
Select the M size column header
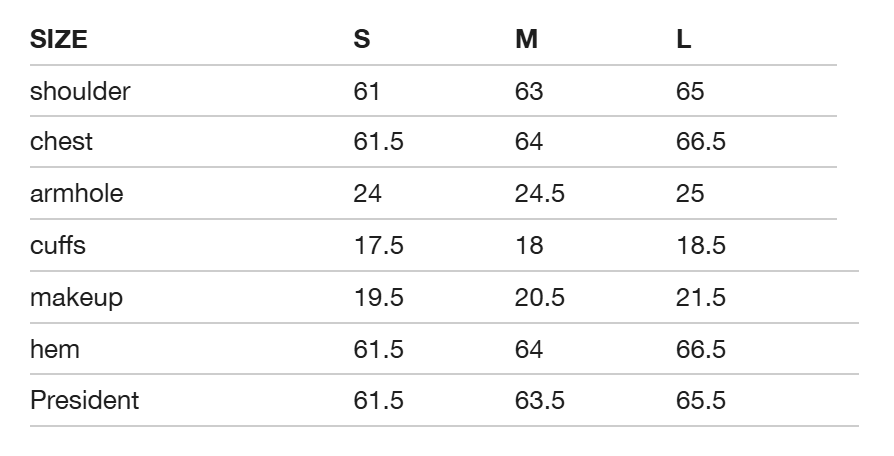pos(526,39)
